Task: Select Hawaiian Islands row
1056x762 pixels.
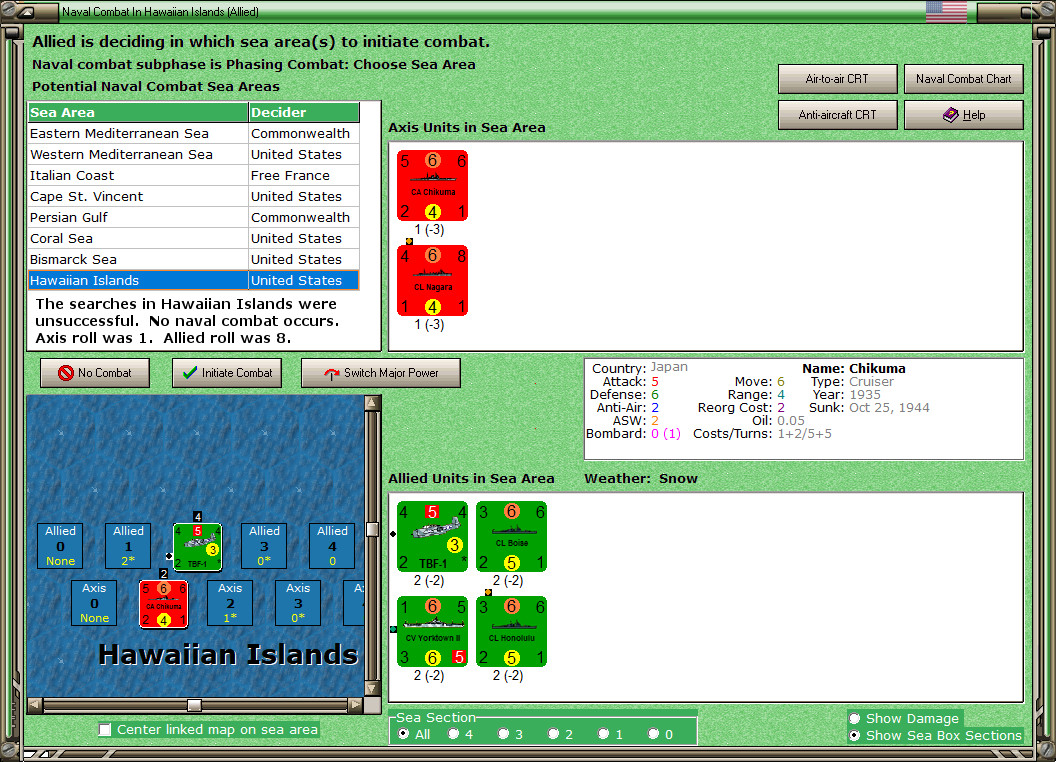Action: point(194,280)
